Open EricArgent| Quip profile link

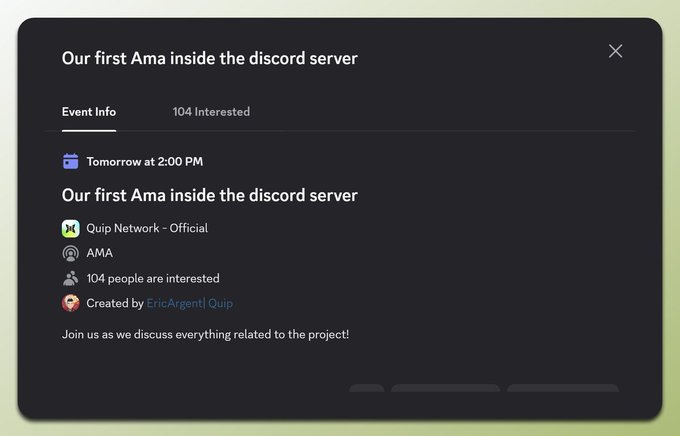190,303
